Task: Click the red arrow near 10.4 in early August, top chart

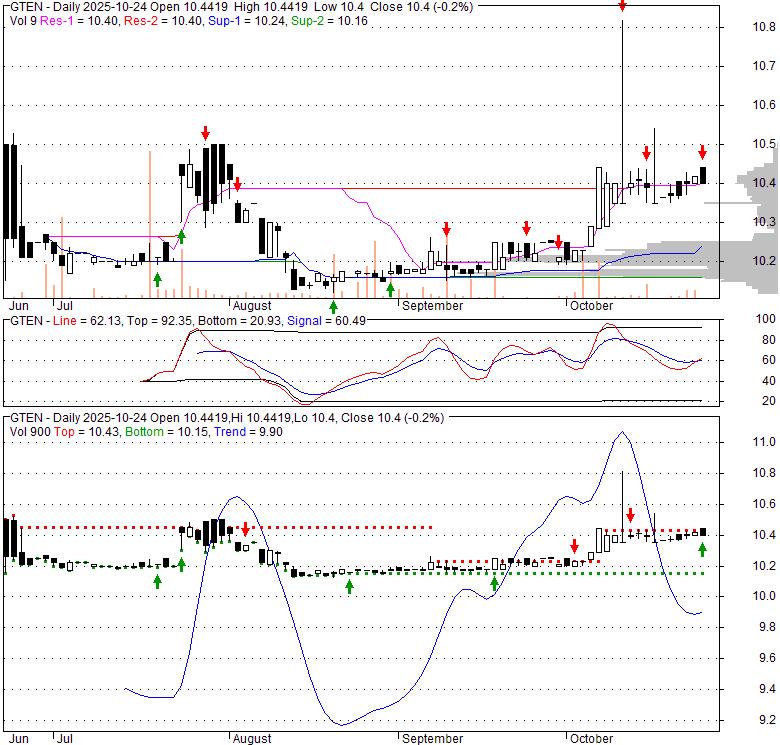Action: [238, 184]
